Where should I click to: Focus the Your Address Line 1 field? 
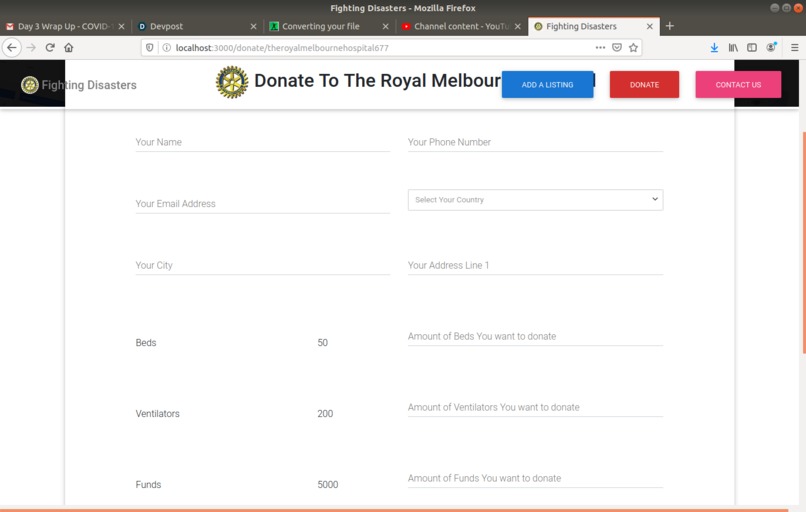535,265
